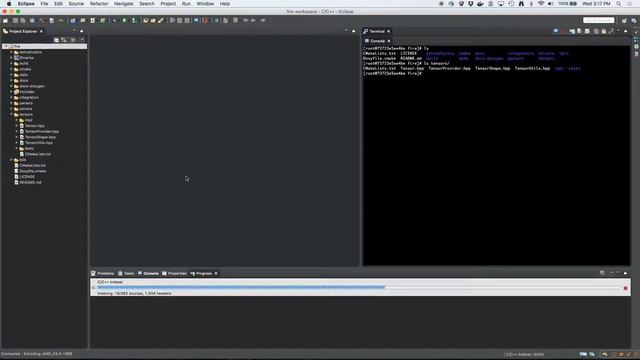The height and width of the screenshot is (360, 640).
Task: Click the Quick Access search field
Action: (x=599, y=20)
